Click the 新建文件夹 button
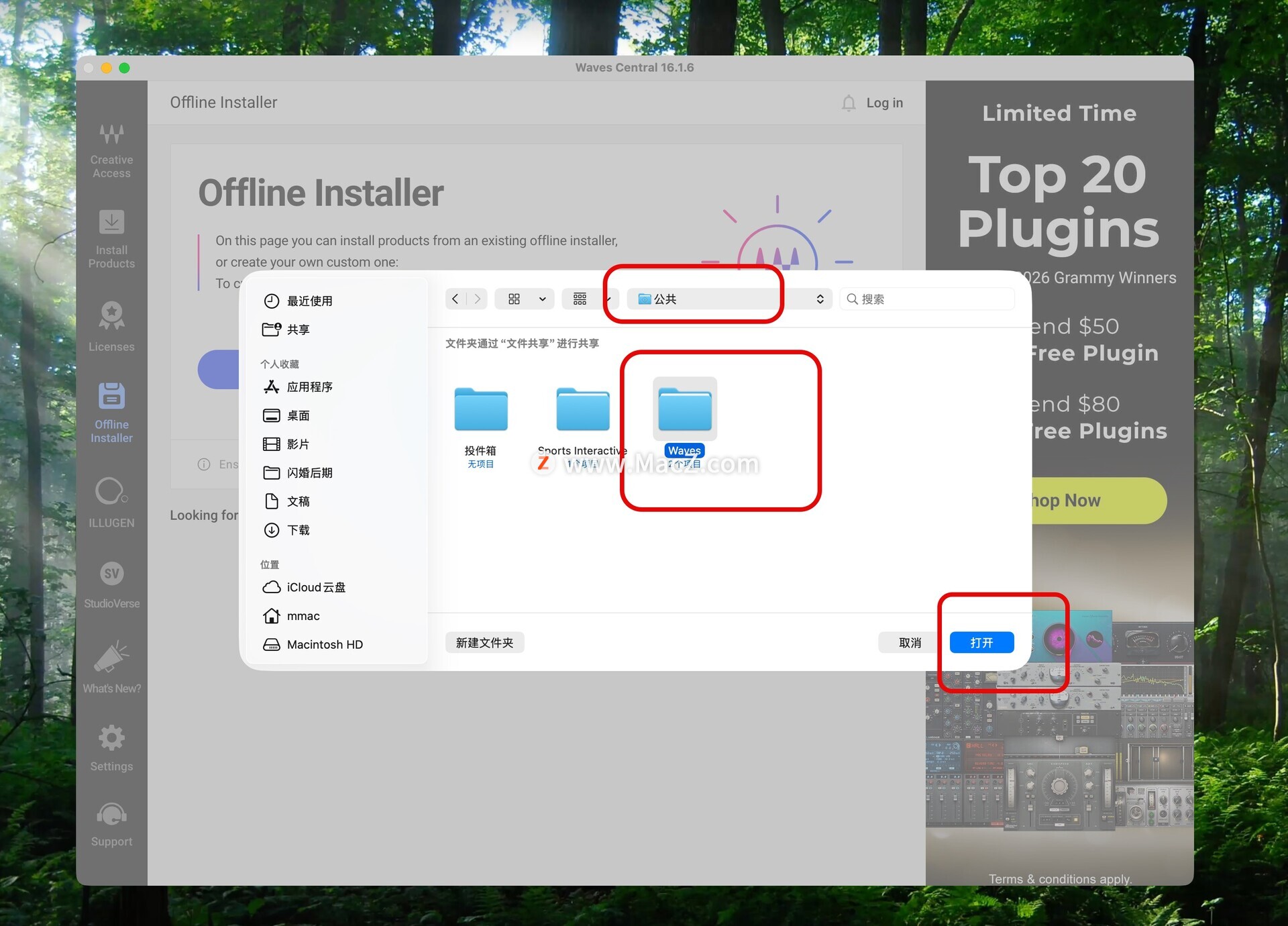Viewport: 1288px width, 926px height. tap(484, 643)
